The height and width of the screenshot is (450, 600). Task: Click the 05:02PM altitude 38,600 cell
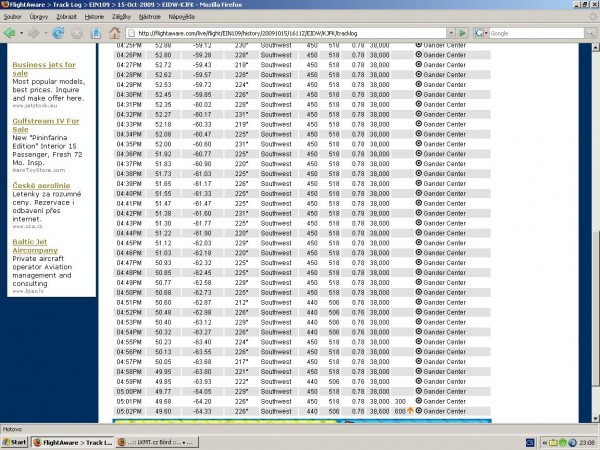click(379, 411)
